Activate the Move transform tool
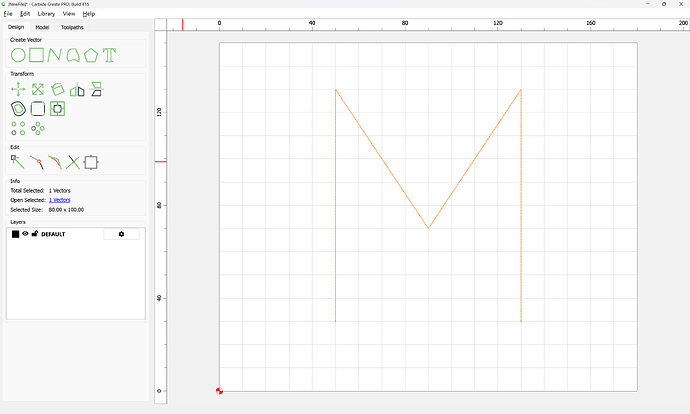Image resolution: width=690 pixels, height=414 pixels. (18, 89)
